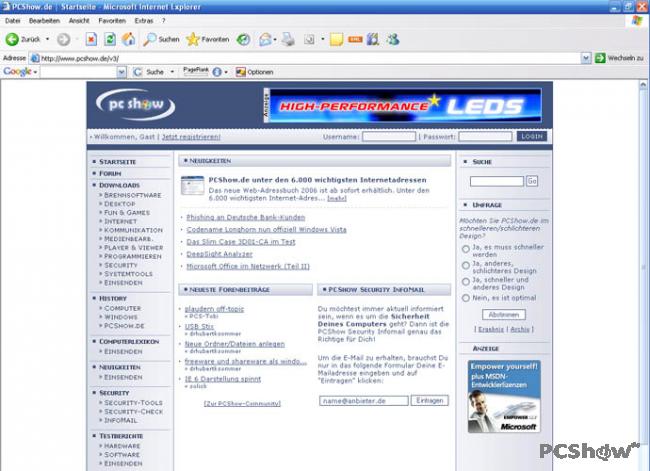This screenshot has height=471, width=650.
Task: Open the Suchen search pane
Action: click(x=161, y=39)
